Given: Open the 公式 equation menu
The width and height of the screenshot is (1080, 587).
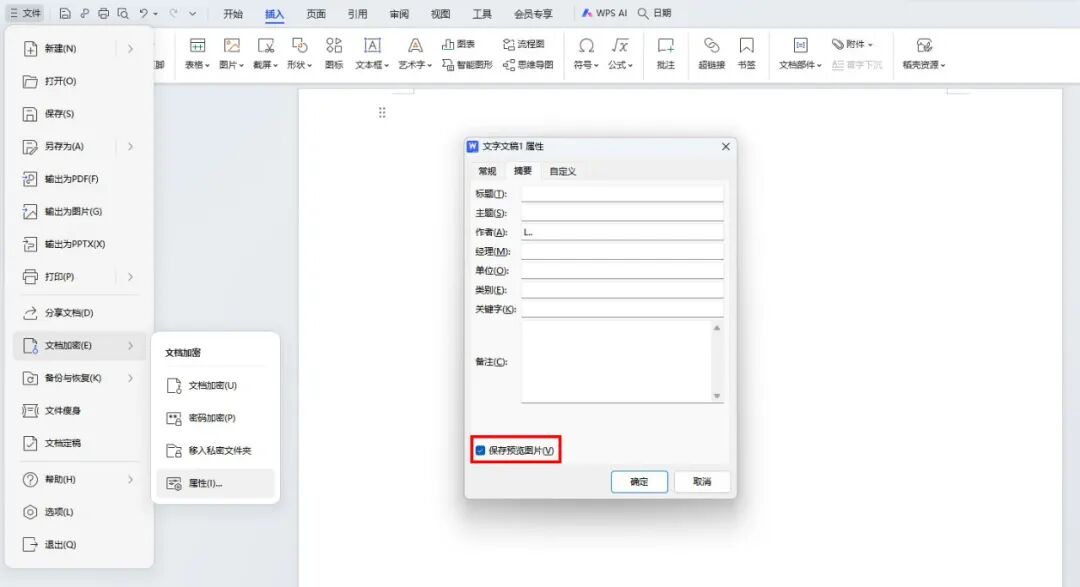Looking at the screenshot, I should coord(620,54).
